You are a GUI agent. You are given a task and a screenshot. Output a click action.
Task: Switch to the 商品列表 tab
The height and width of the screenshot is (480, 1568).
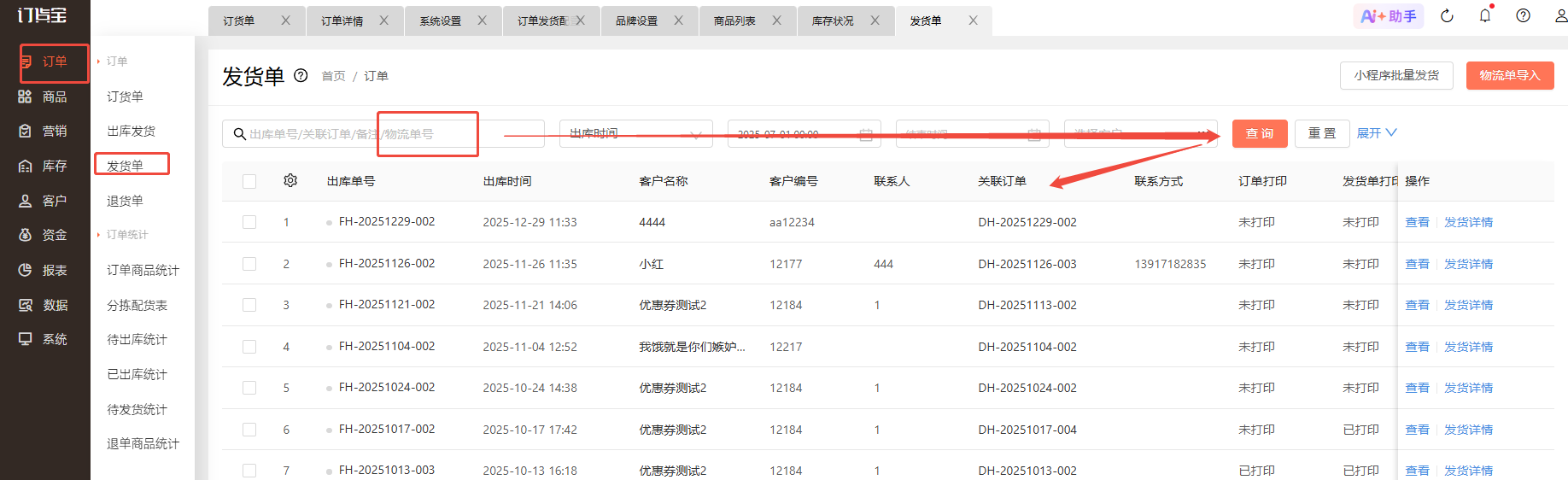pyautogui.click(x=735, y=20)
